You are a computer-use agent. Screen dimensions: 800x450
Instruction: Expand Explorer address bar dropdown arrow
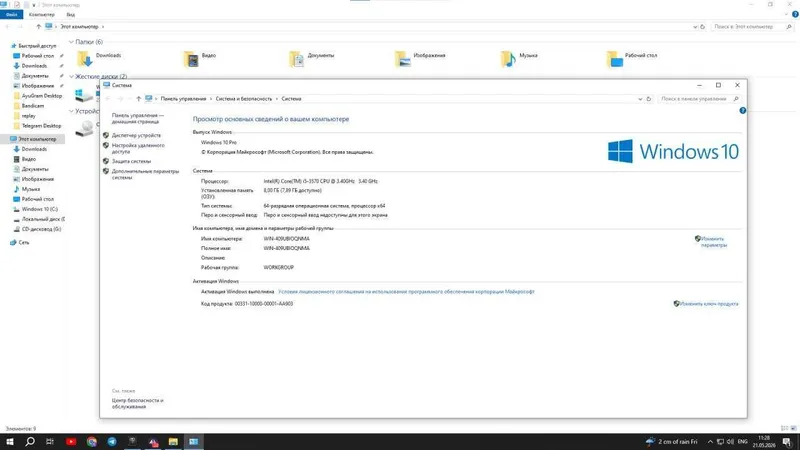[x=695, y=27]
